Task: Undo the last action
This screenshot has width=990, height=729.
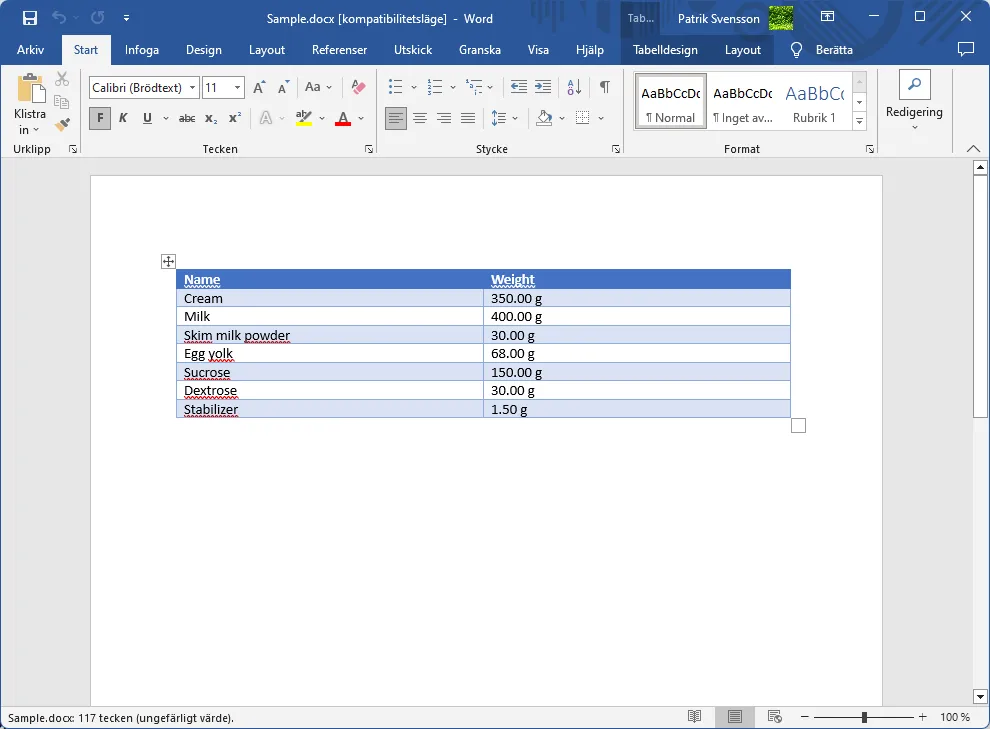Action: (59, 18)
